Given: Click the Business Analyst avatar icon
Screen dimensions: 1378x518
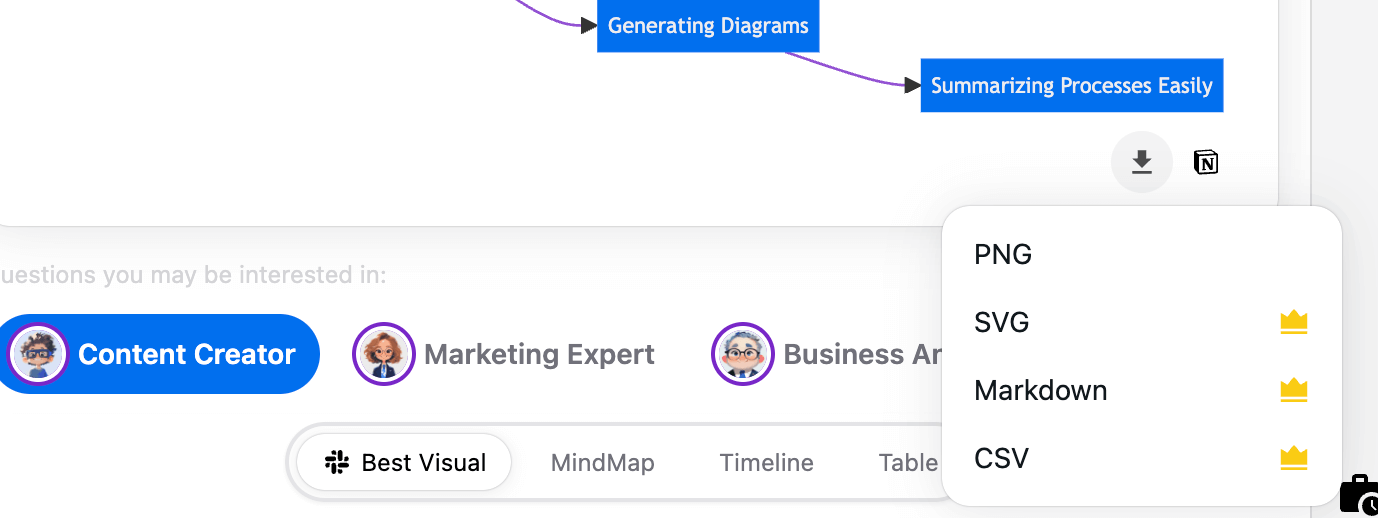Looking at the screenshot, I should tap(742, 354).
